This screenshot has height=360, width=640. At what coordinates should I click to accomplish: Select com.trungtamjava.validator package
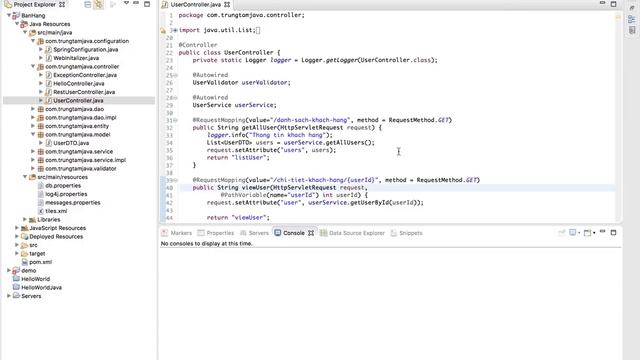tap(81, 169)
